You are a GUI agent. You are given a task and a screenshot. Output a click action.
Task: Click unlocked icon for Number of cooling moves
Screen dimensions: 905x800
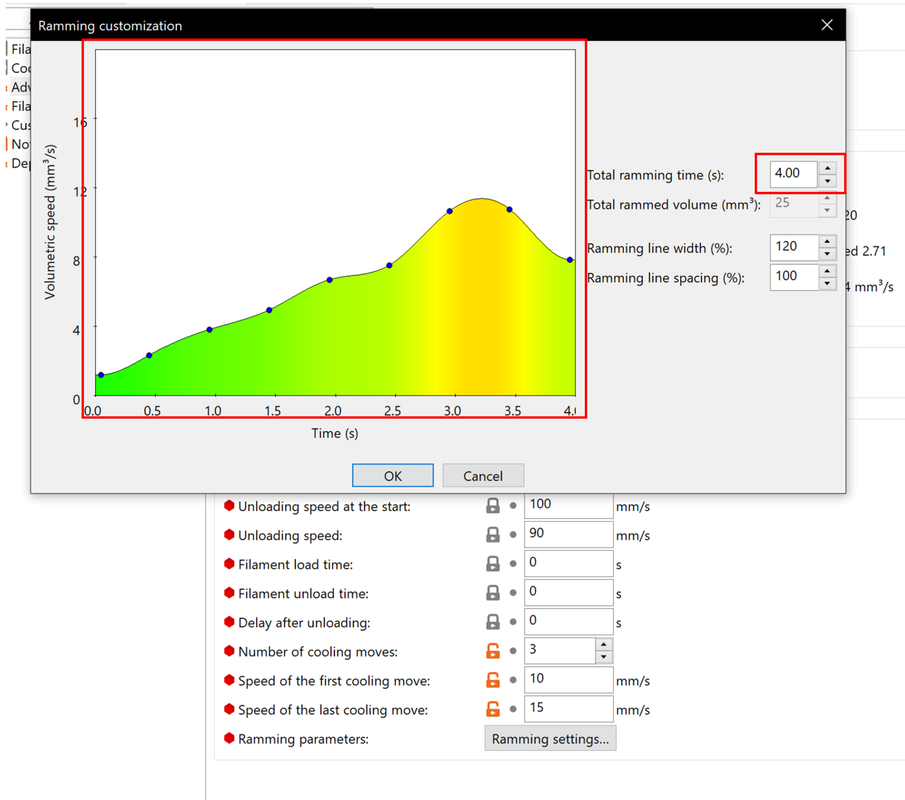[x=493, y=651]
